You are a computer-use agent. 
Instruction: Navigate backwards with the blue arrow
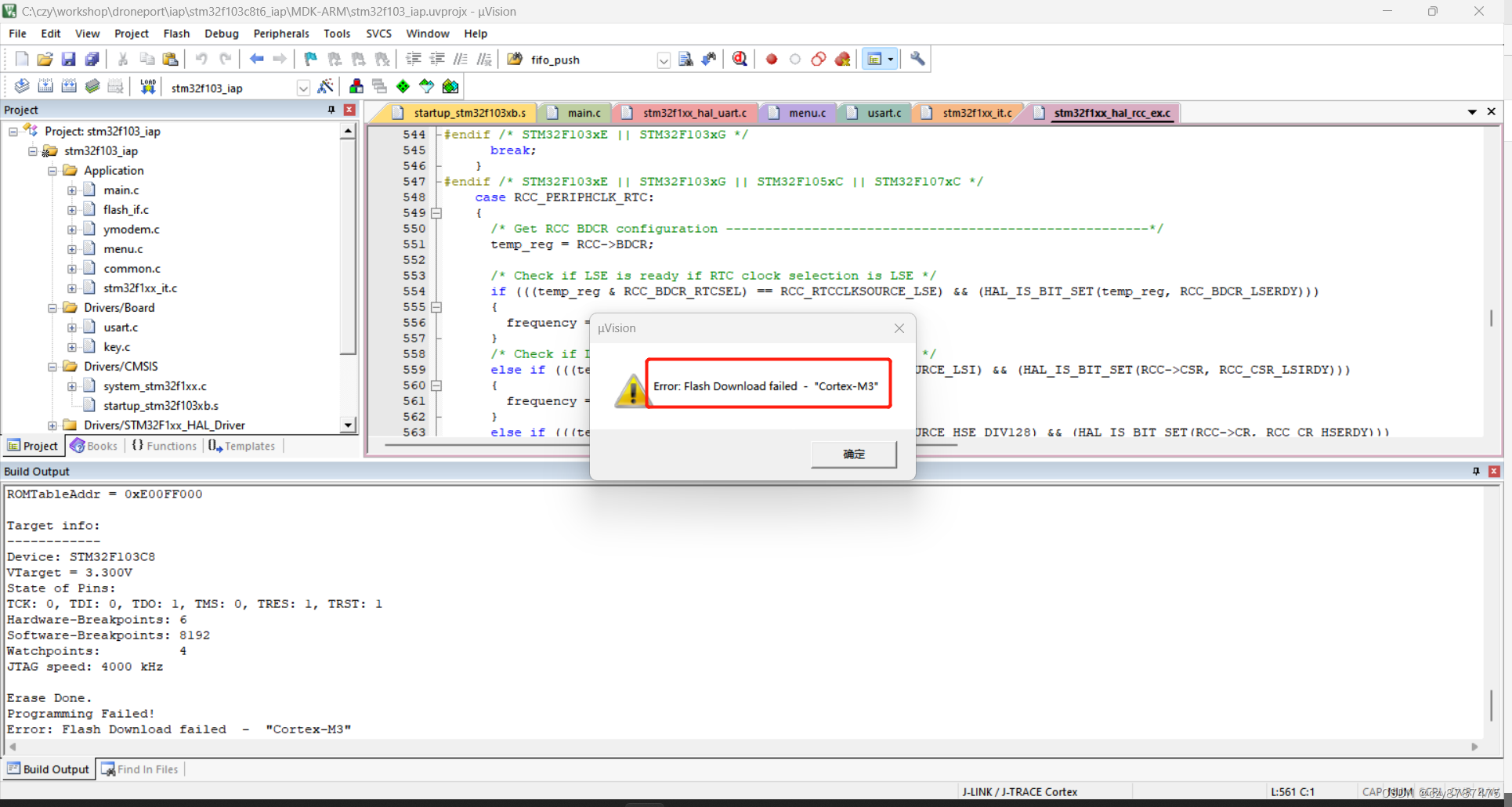[x=256, y=59]
